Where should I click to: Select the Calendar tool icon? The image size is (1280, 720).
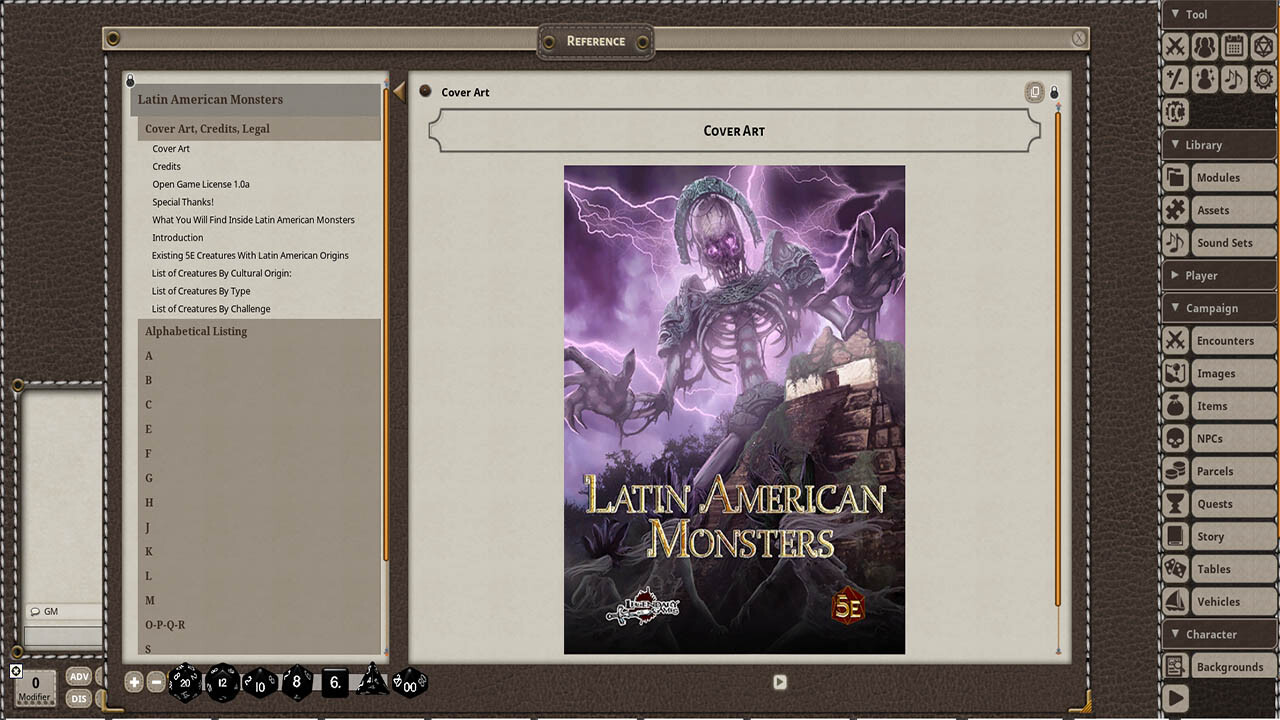pos(1233,46)
